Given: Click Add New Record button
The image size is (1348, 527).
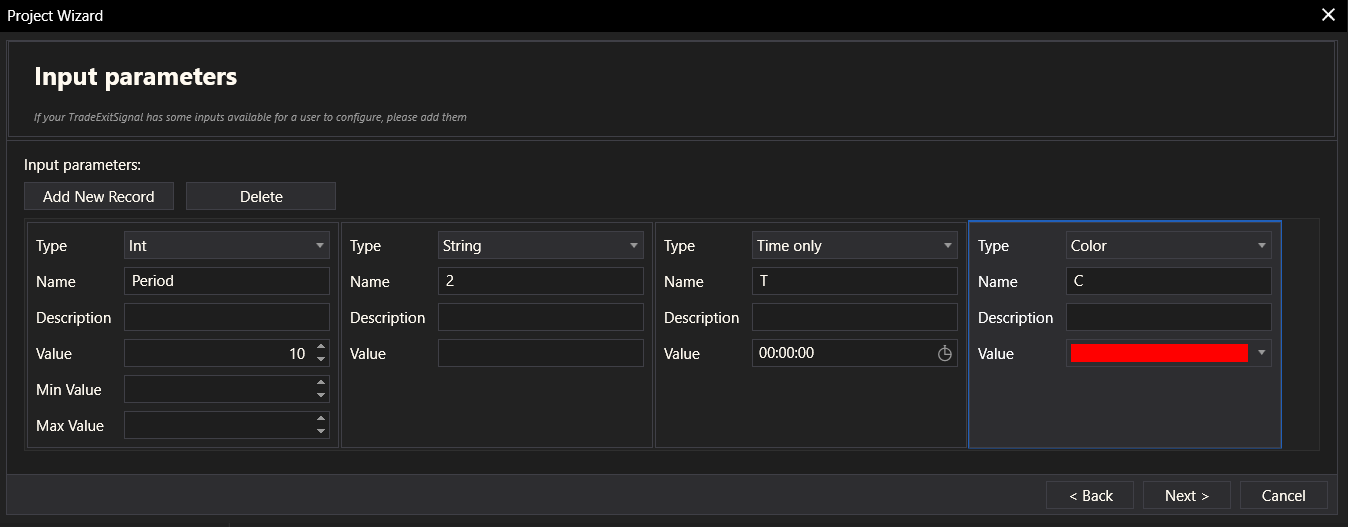Looking at the screenshot, I should pyautogui.click(x=99, y=196).
